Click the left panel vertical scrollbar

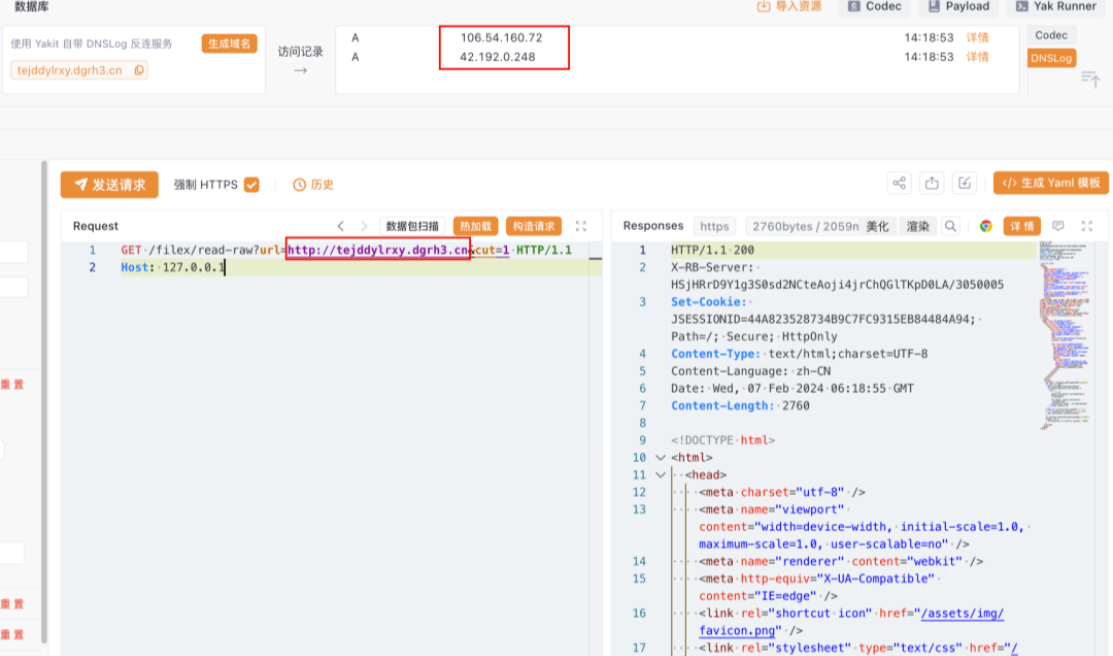pyautogui.click(x=43, y=403)
